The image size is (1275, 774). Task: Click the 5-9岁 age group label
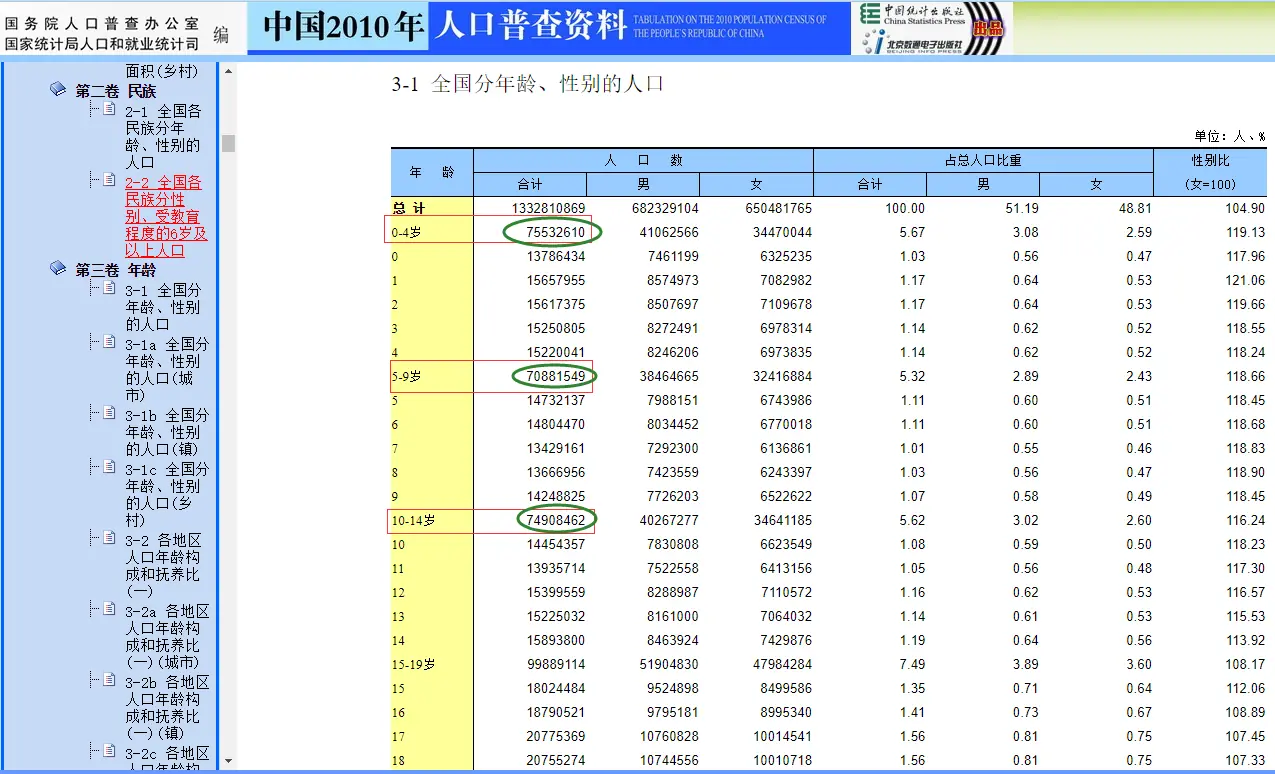(406, 376)
